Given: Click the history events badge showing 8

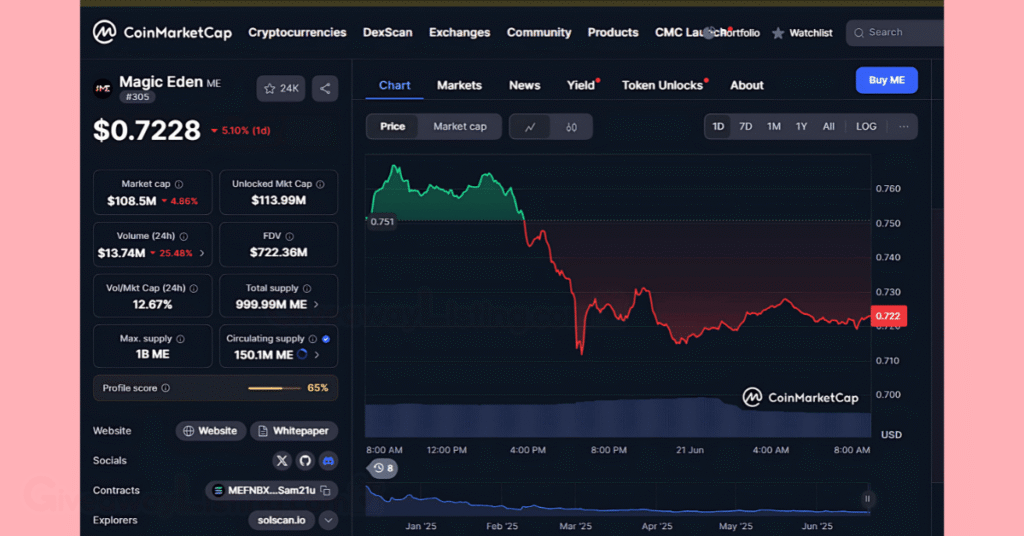Looking at the screenshot, I should 383,468.
